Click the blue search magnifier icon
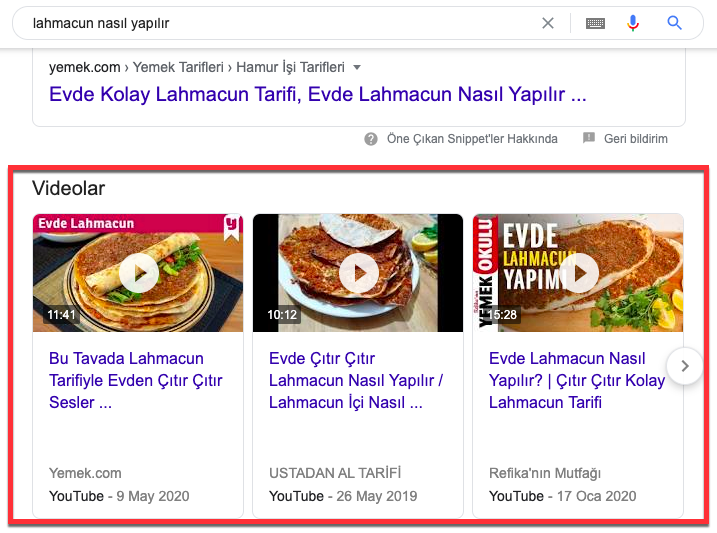 coord(674,23)
